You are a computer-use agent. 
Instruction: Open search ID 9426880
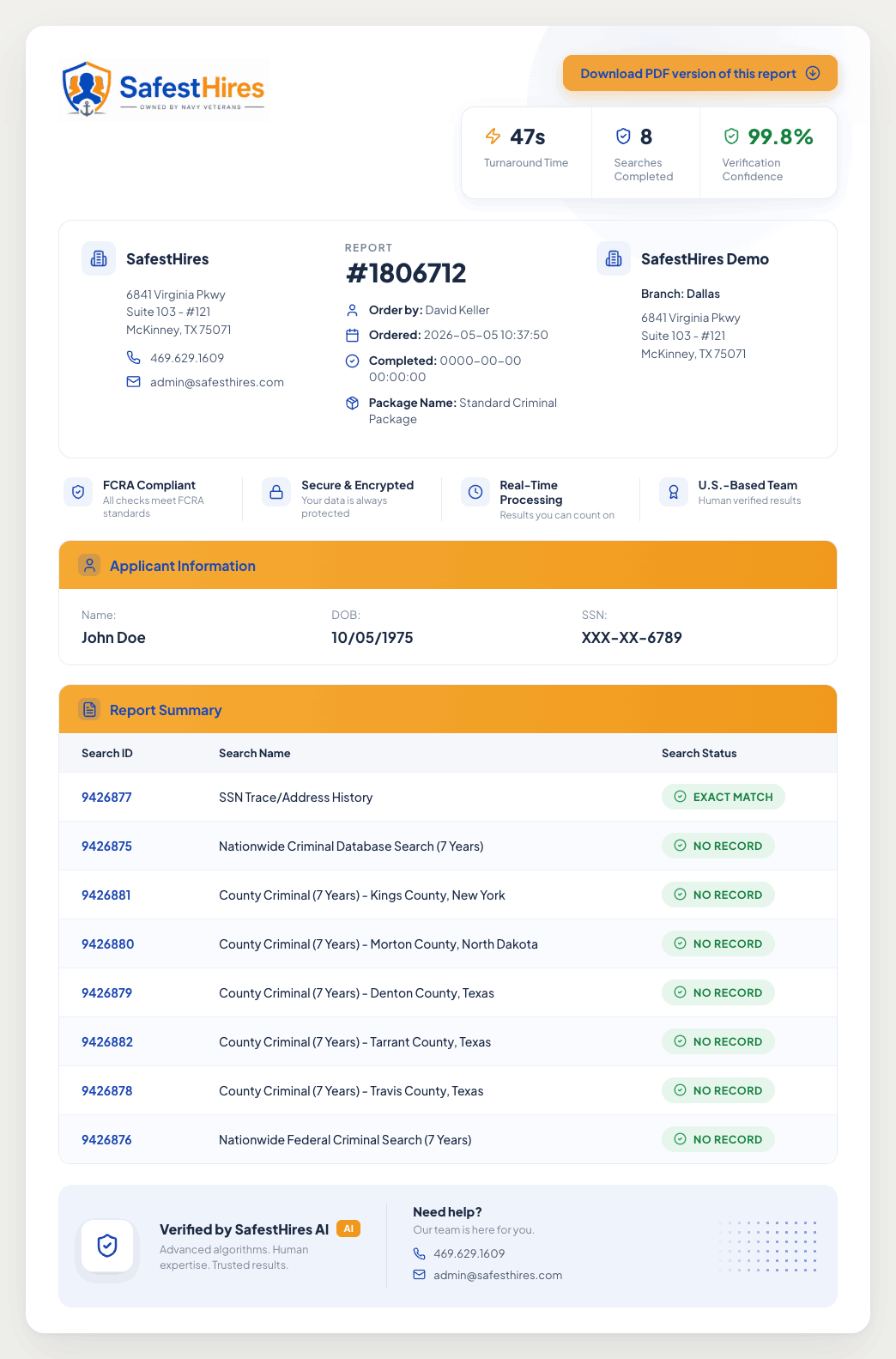[x=107, y=944]
